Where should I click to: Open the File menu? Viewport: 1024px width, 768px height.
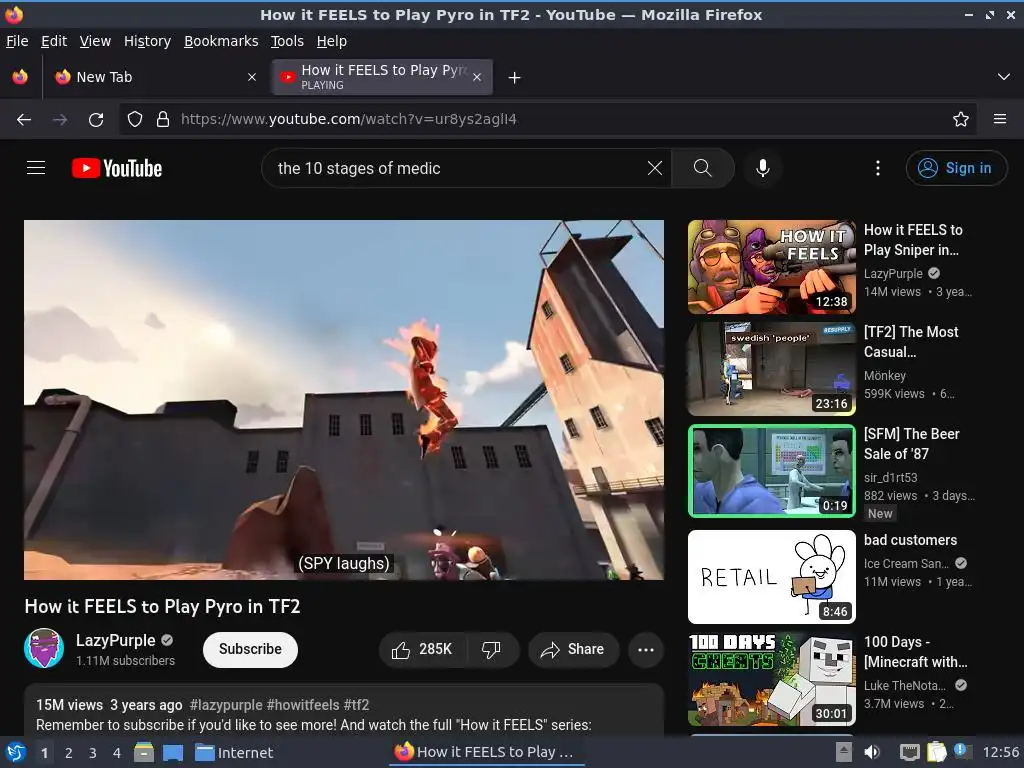[17, 41]
